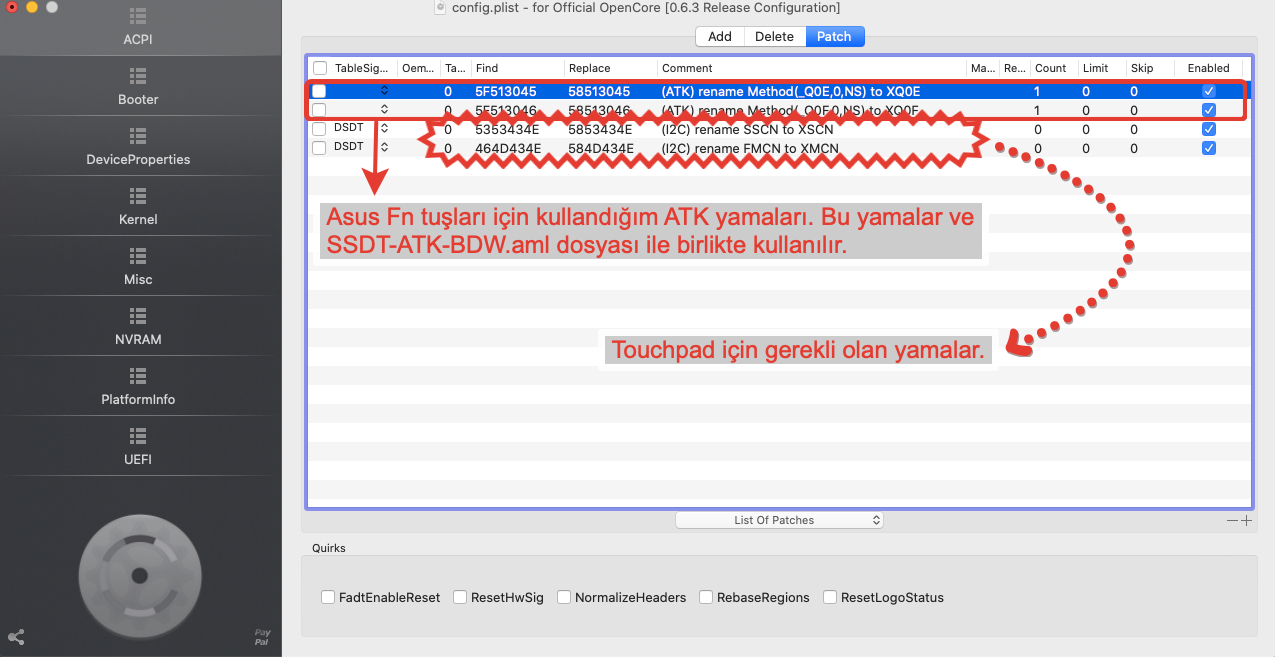Screen dimensions: 1275x657
Task: Switch to the Delete tab
Action: (774, 36)
